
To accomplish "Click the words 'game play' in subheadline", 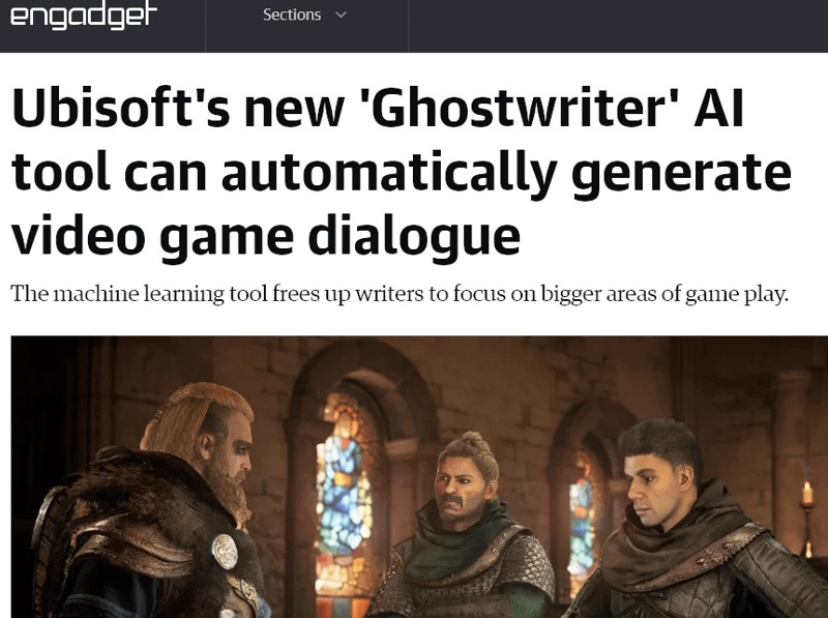I will click(x=736, y=295).
